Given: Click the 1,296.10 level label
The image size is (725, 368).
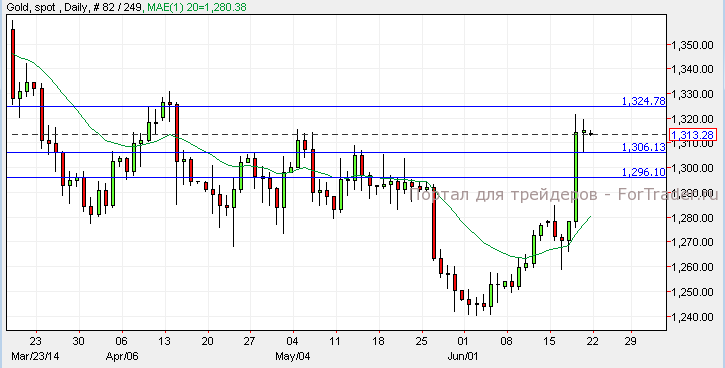Looking at the screenshot, I should tap(643, 172).
